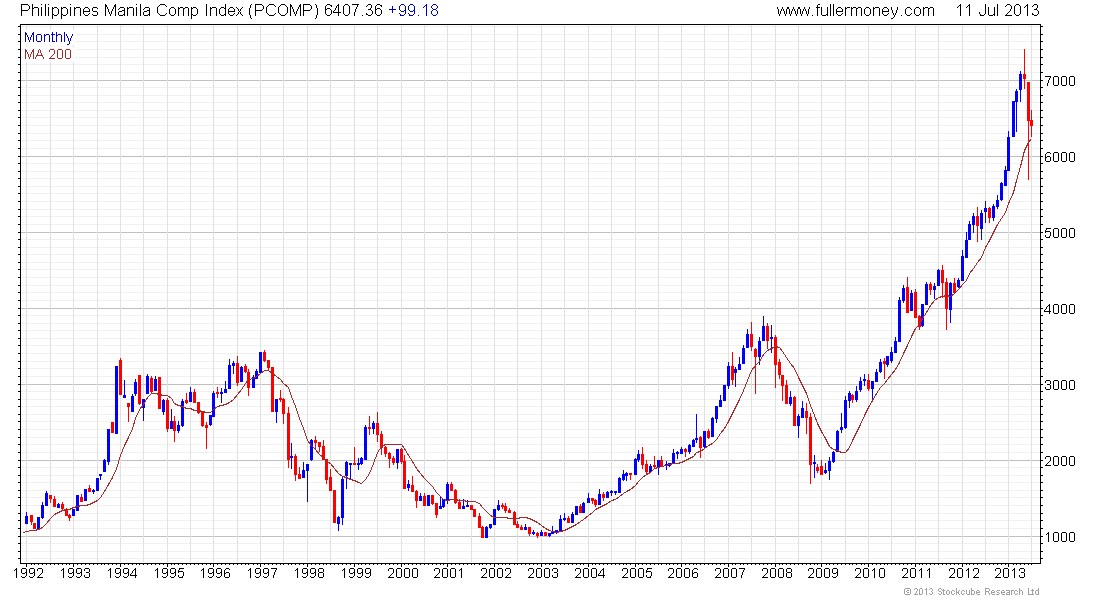Click the 'Monthly' legend label

pos(48,38)
